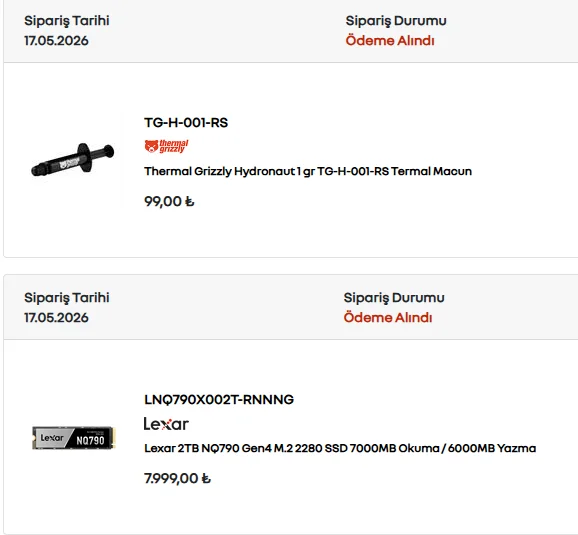Click first order's Sipariş Tarihi label
Screen dimensions: 578x535
coord(67,21)
